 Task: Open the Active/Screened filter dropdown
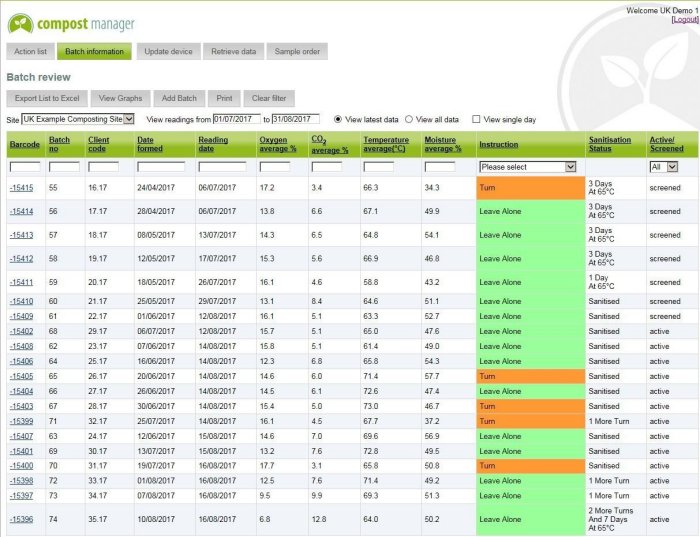tap(664, 167)
